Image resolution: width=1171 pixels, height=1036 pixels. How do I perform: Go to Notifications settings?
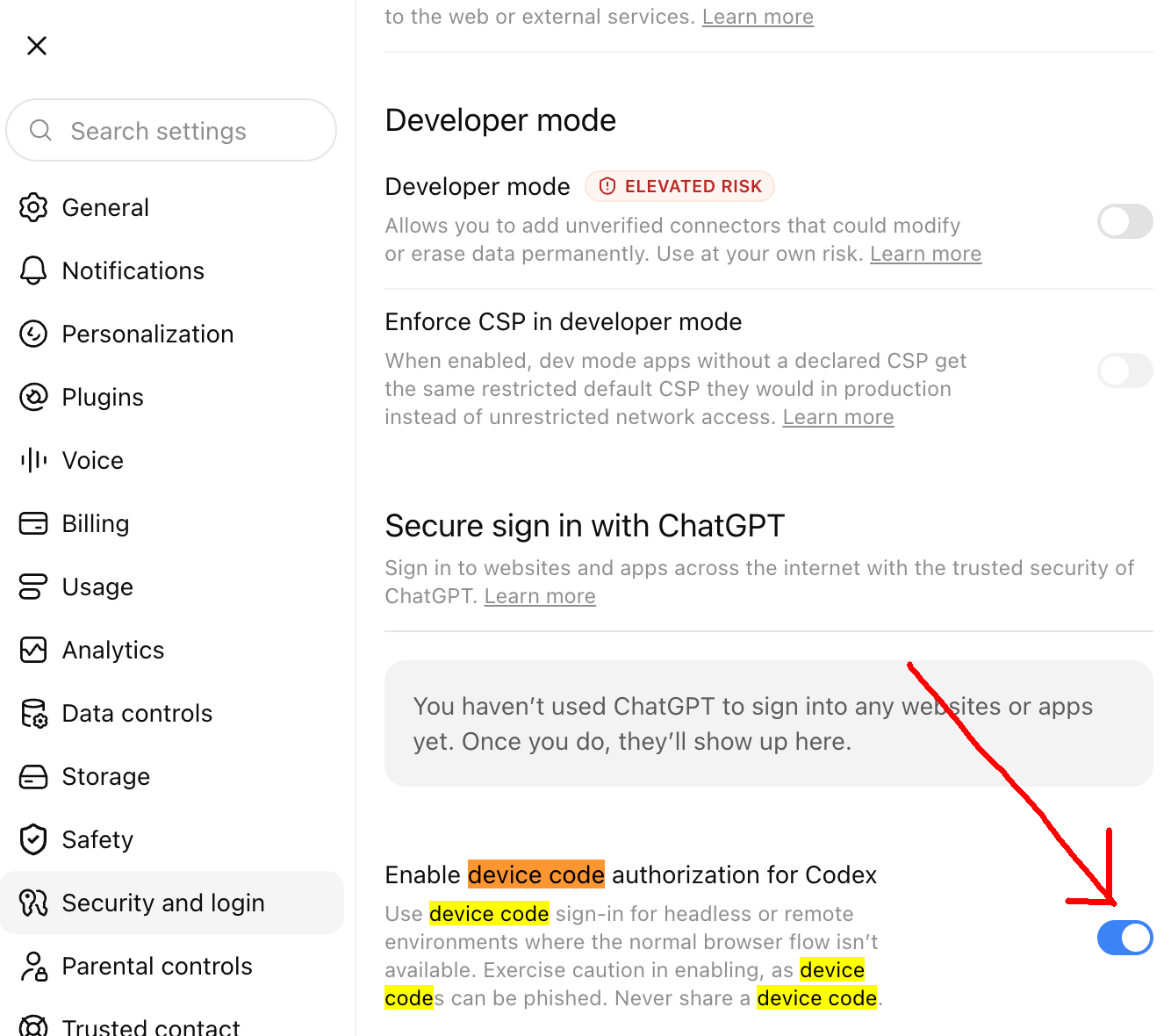pyautogui.click(x=172, y=270)
